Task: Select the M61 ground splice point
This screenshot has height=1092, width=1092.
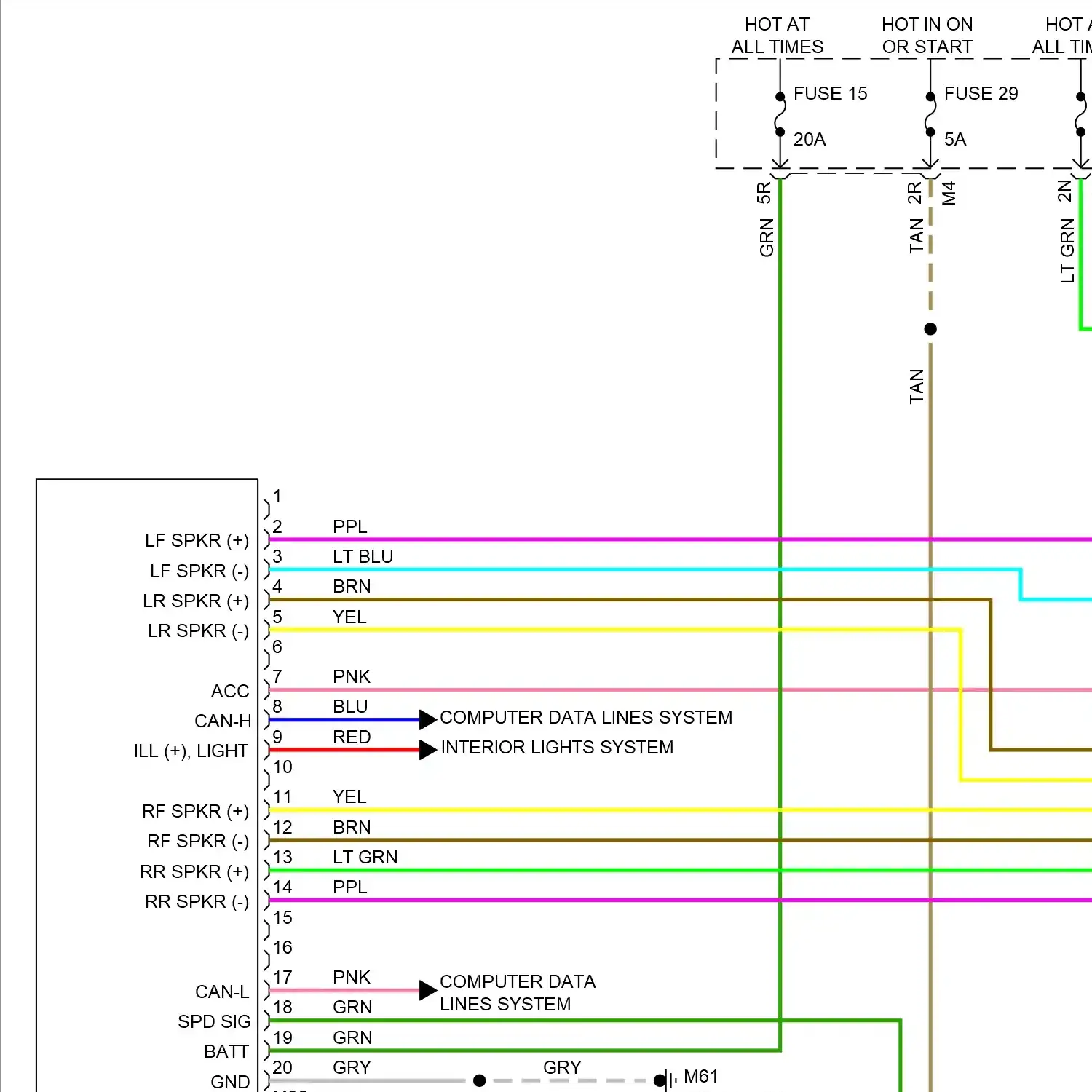Action: (x=666, y=1080)
